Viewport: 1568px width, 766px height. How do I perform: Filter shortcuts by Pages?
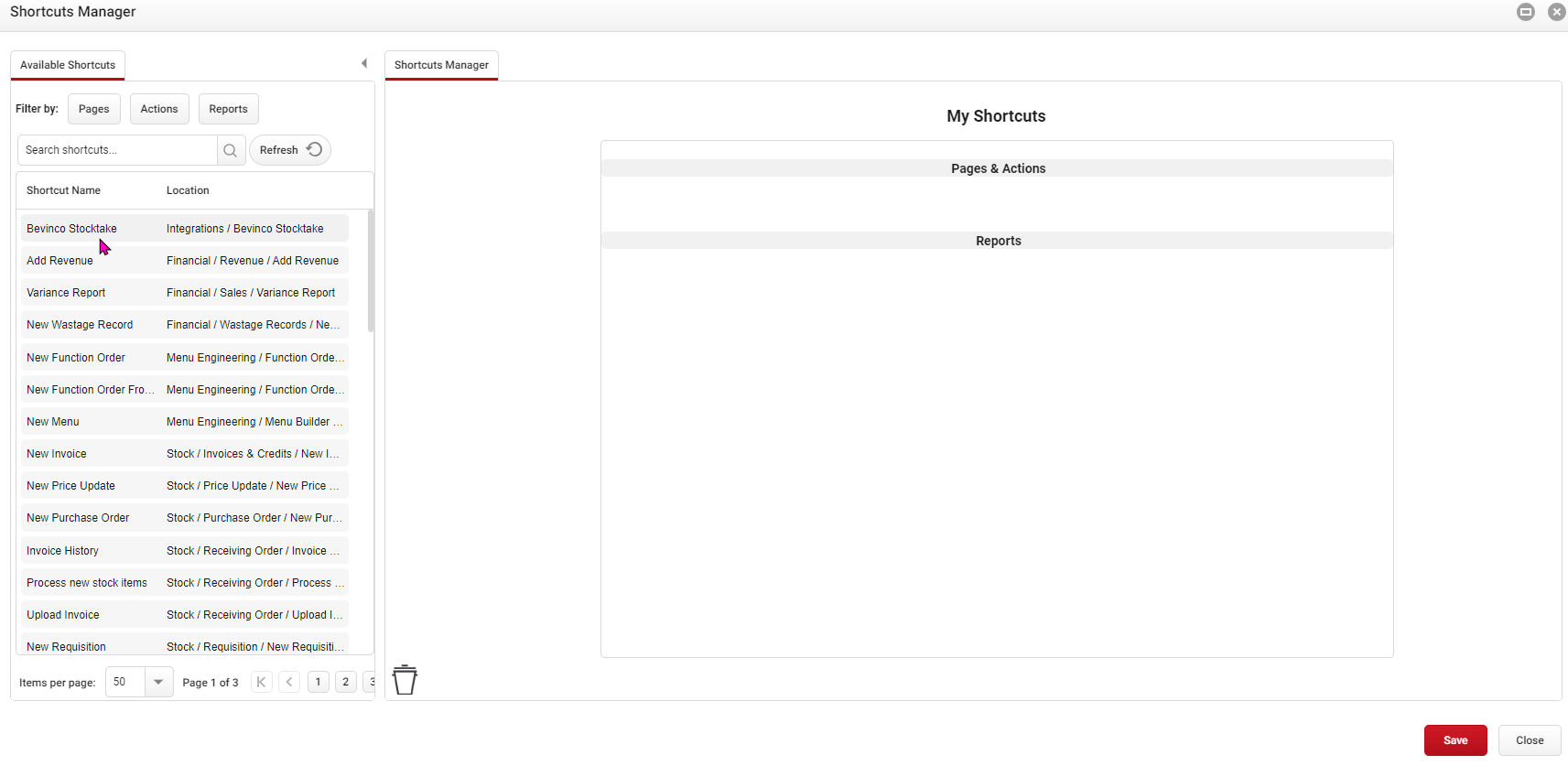93,109
